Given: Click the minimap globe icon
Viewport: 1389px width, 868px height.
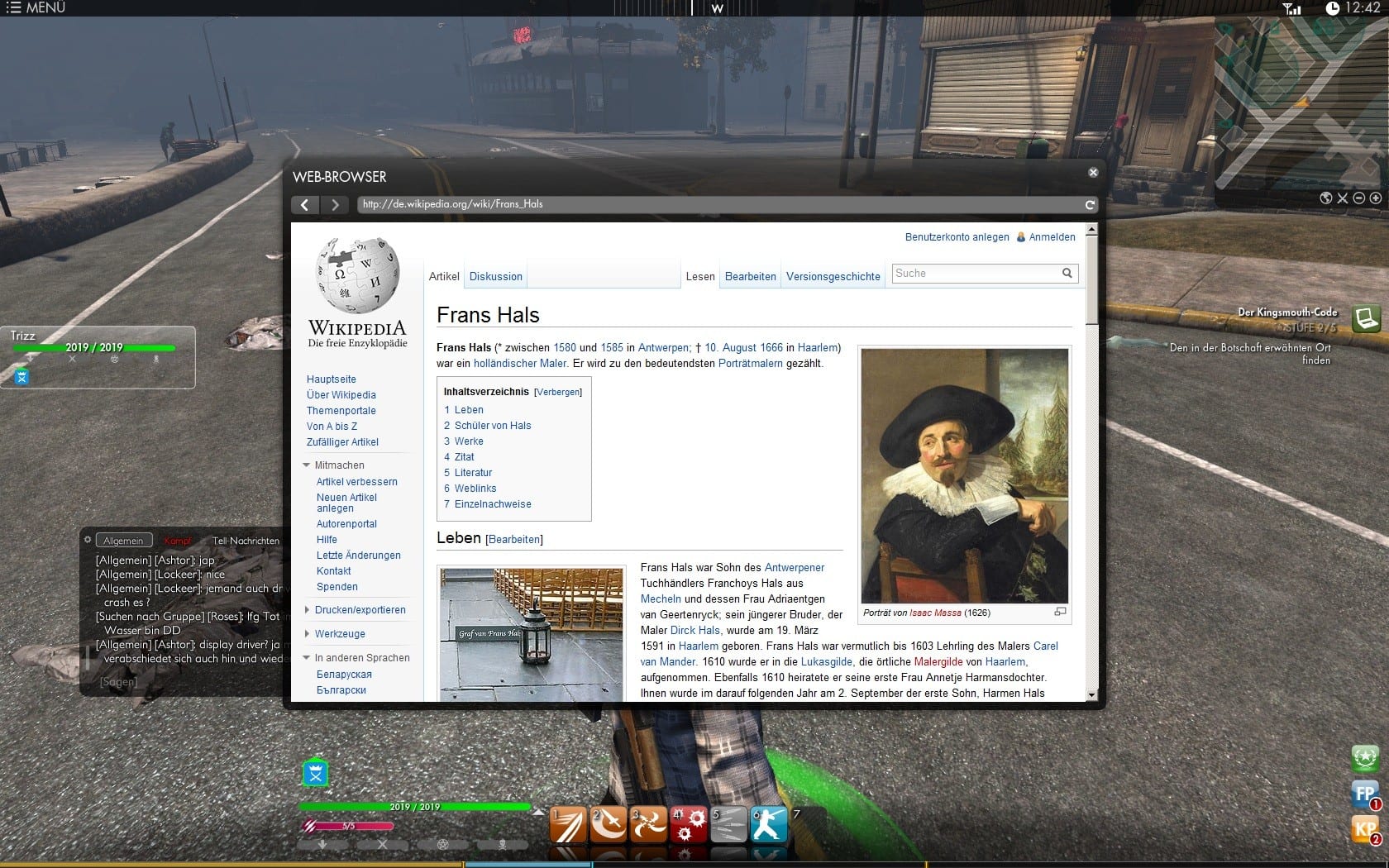Looking at the screenshot, I should point(1326,198).
